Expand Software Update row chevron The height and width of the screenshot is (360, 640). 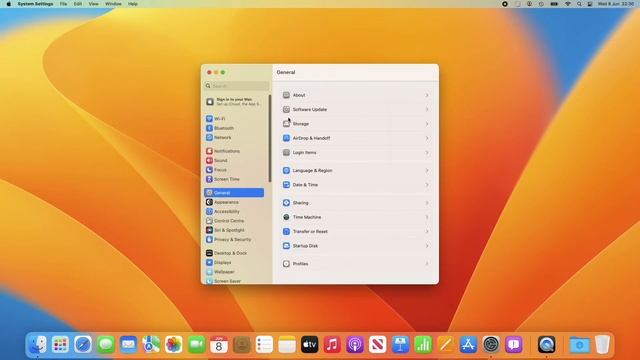427,109
